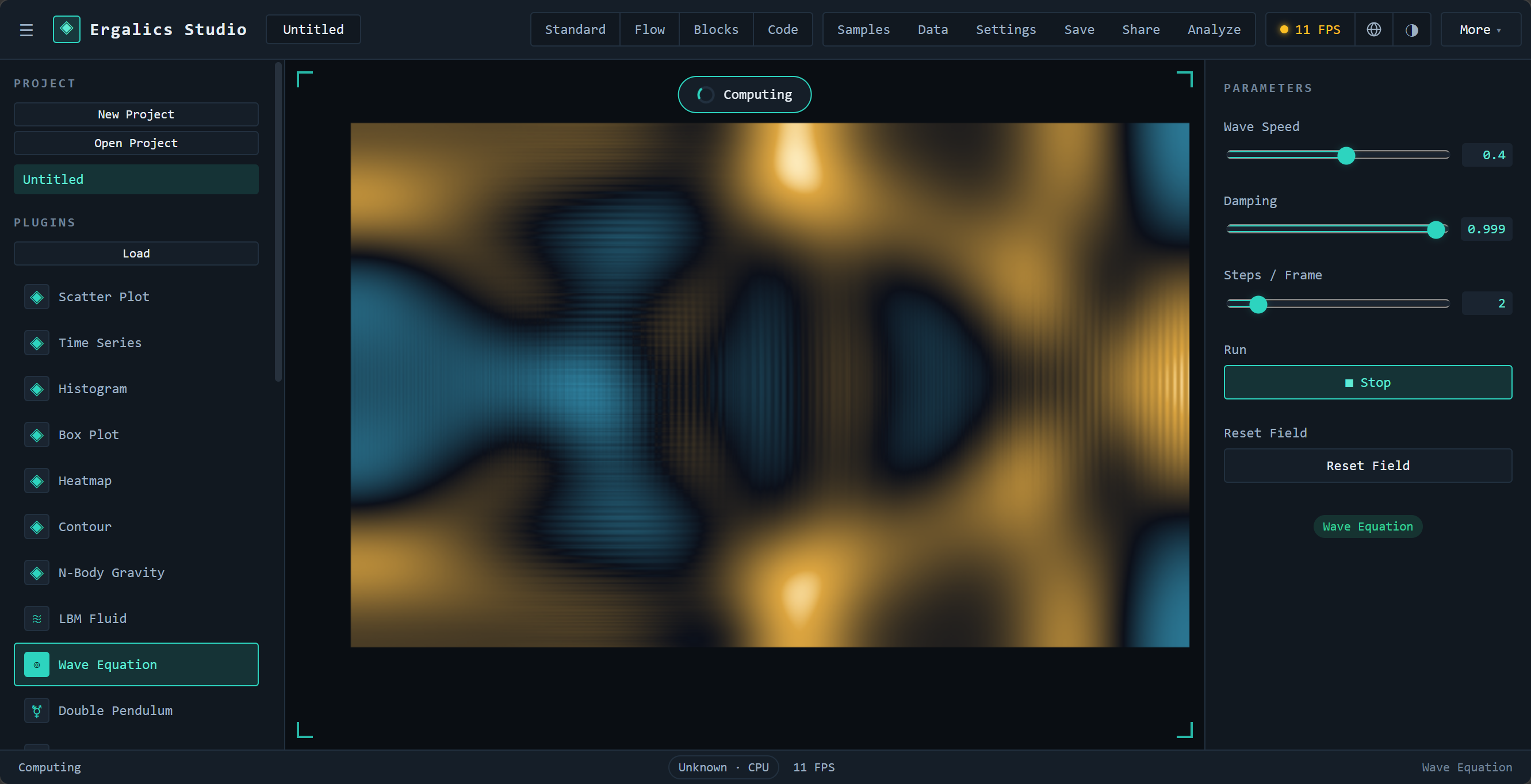
Task: Click the Time Series plugin icon
Action: coord(37,343)
